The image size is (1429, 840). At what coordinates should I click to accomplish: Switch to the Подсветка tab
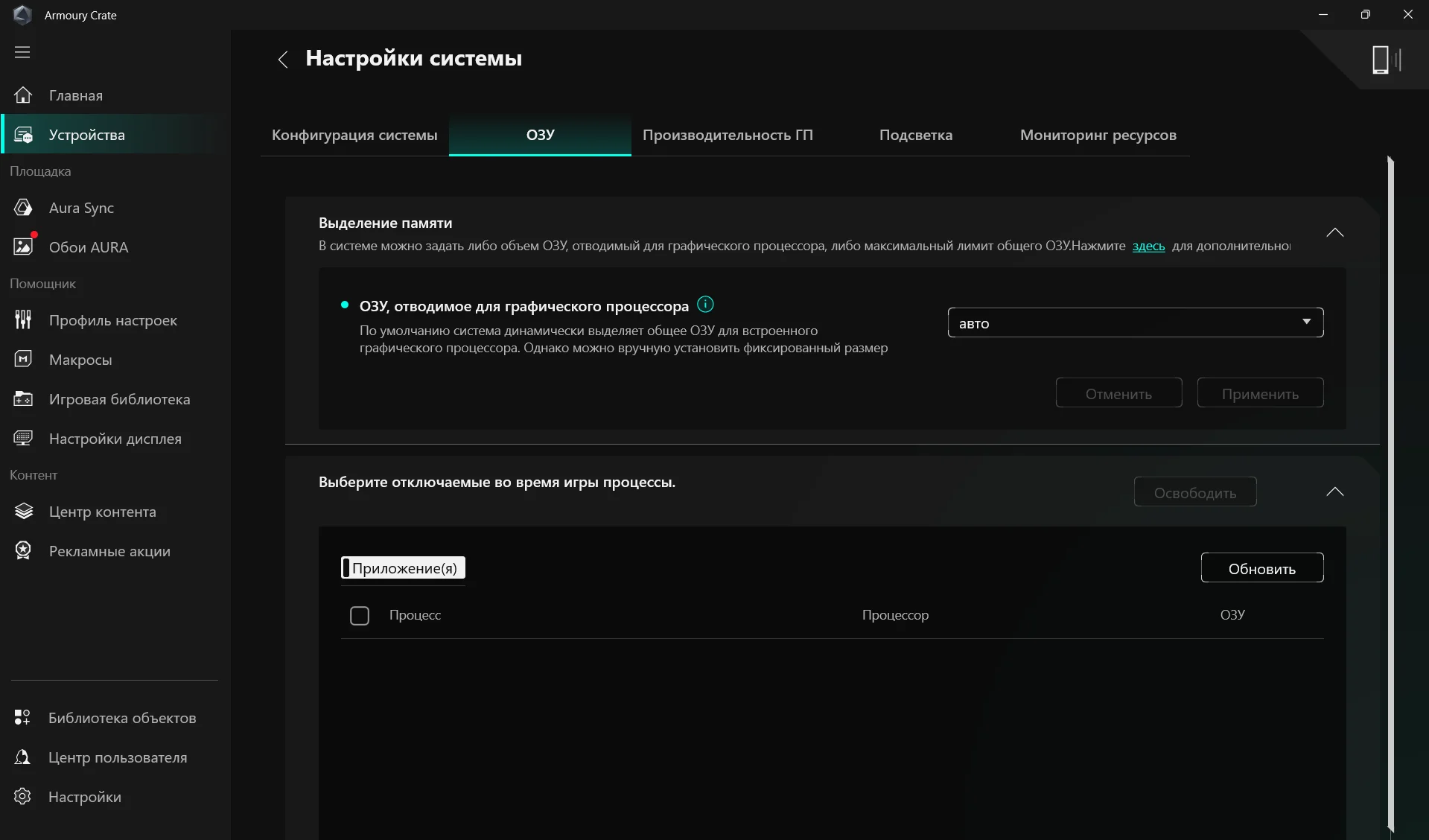tap(915, 135)
